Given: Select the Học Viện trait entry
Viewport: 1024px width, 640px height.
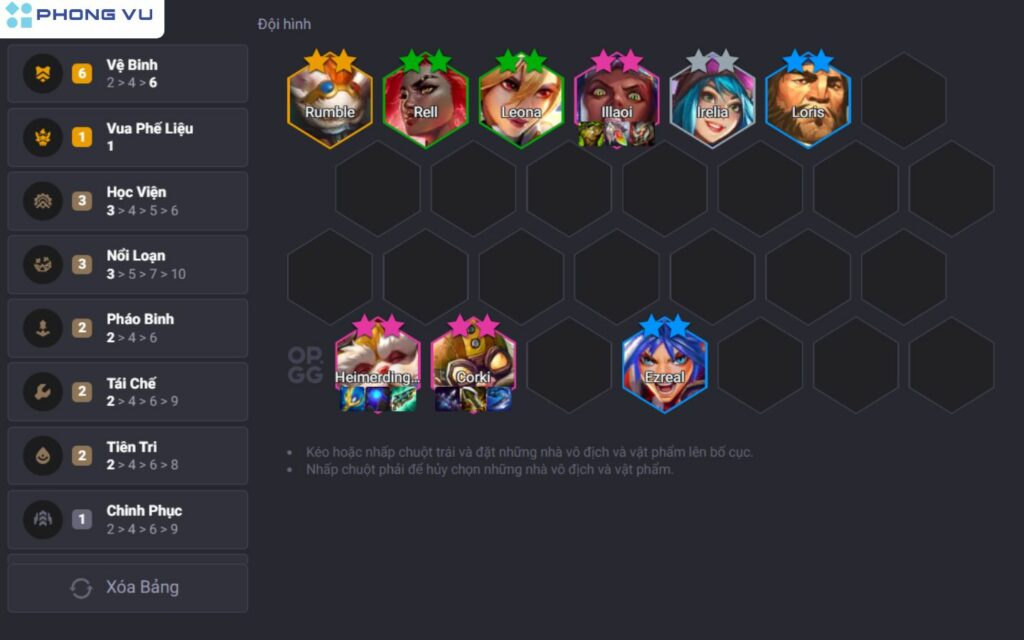Looking at the screenshot, I should (x=128, y=201).
